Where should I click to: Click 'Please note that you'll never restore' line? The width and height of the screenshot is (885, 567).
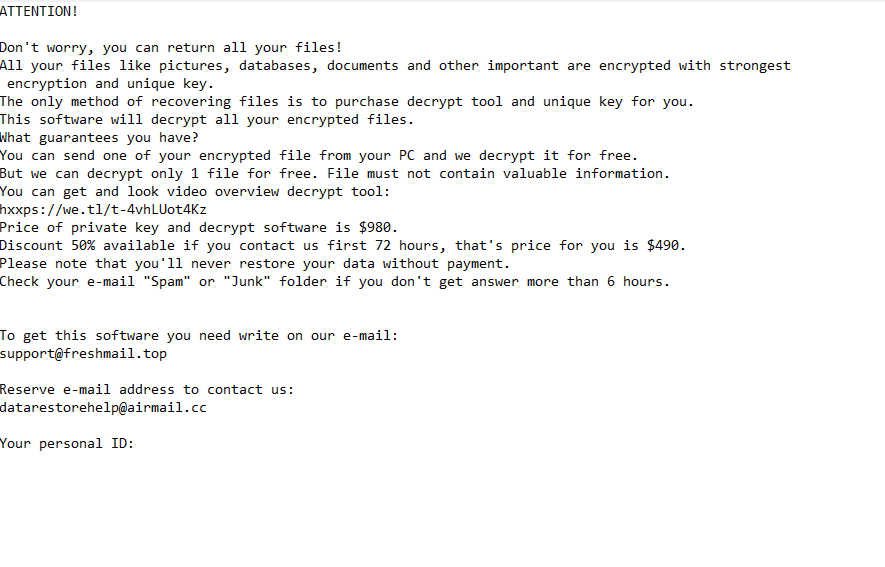pos(255,263)
